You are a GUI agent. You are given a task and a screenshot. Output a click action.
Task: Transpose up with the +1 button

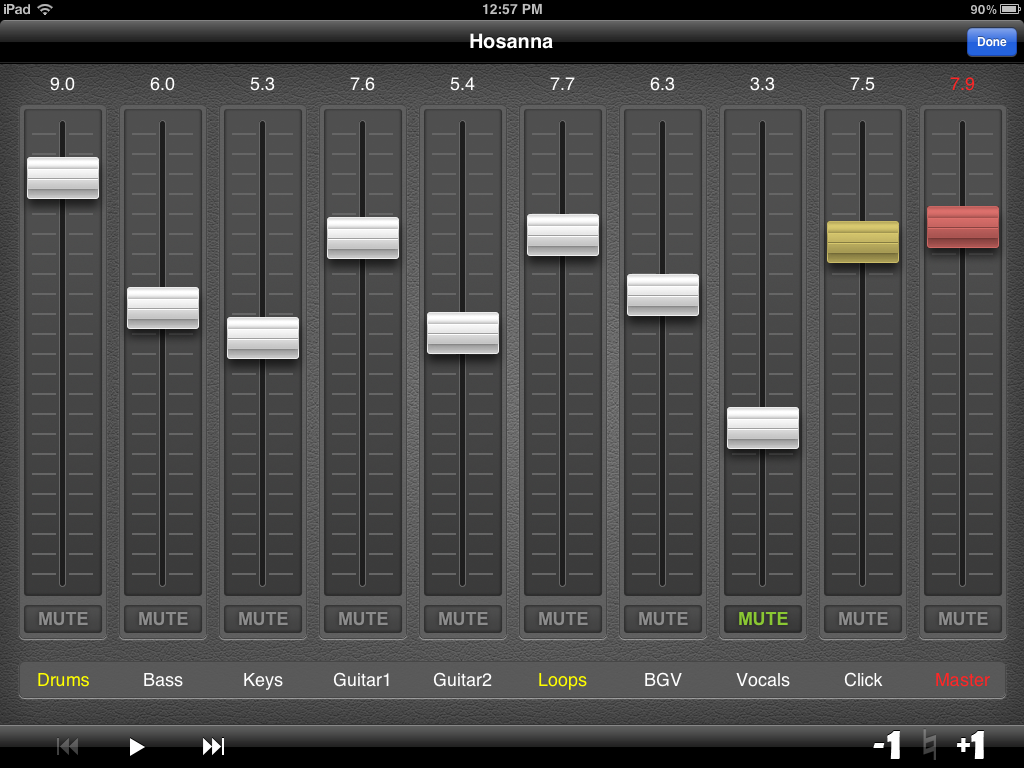tap(970, 745)
